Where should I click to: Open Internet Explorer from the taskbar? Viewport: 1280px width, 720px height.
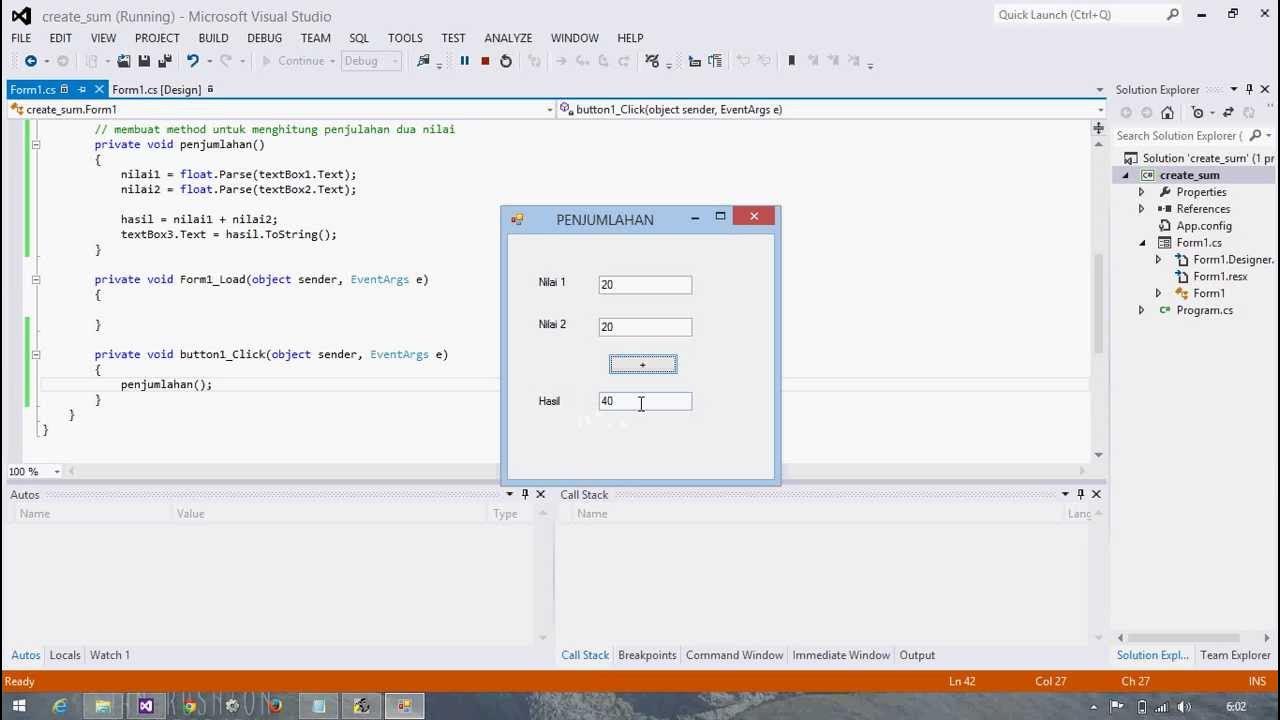[60, 706]
